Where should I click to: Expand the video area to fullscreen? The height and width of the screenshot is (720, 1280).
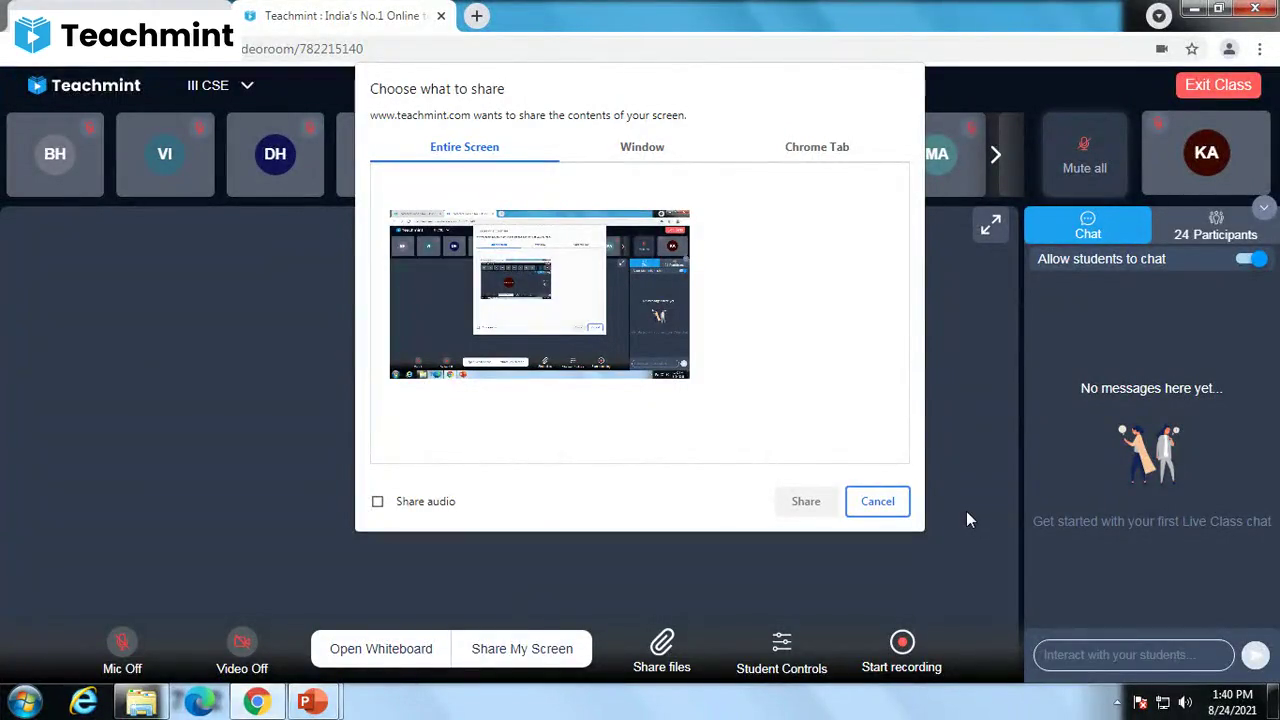990,225
